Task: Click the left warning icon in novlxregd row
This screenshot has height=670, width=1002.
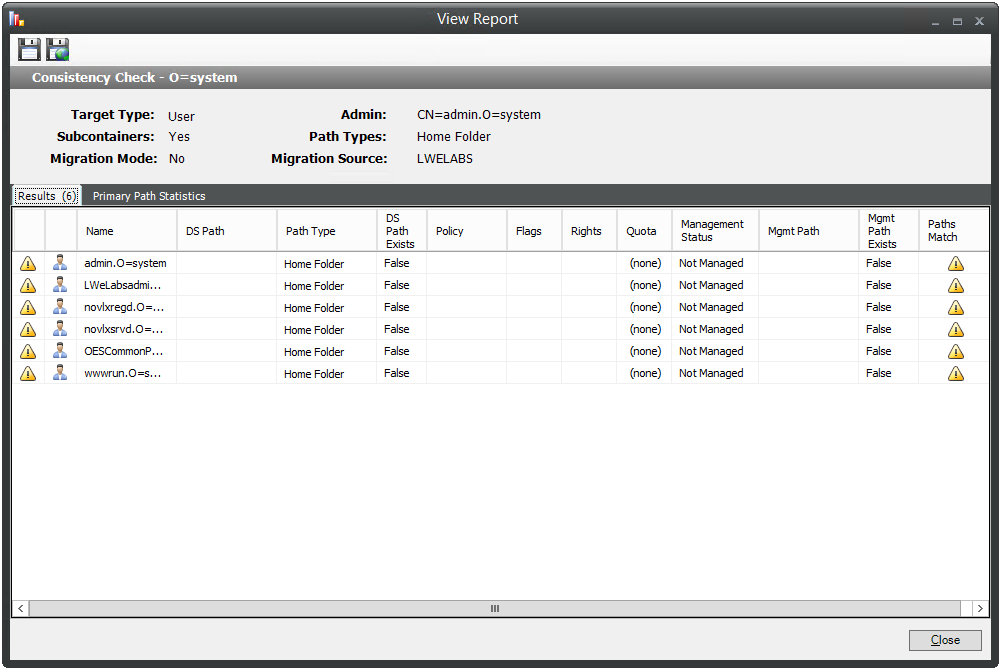Action: [28, 308]
